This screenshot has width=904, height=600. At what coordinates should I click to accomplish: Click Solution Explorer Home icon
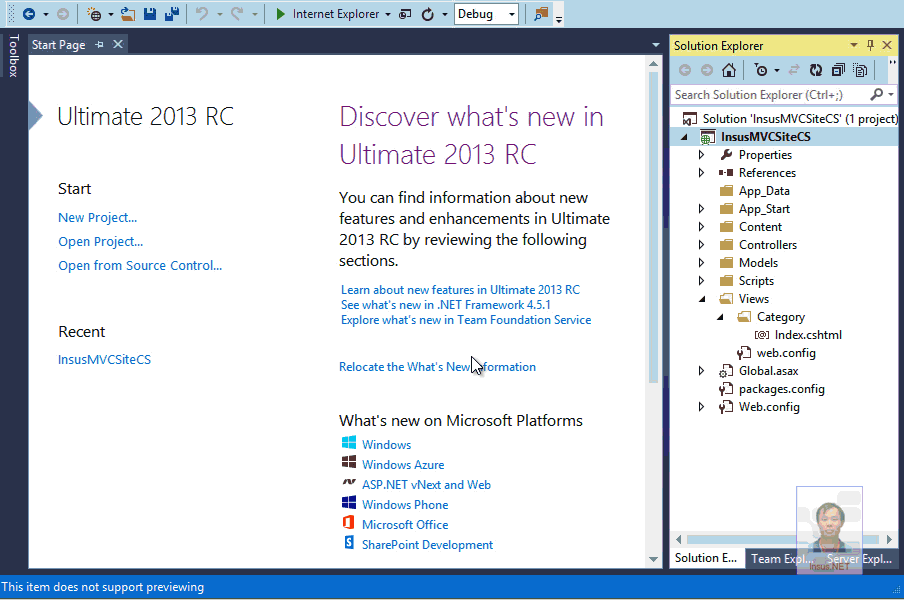tap(729, 70)
